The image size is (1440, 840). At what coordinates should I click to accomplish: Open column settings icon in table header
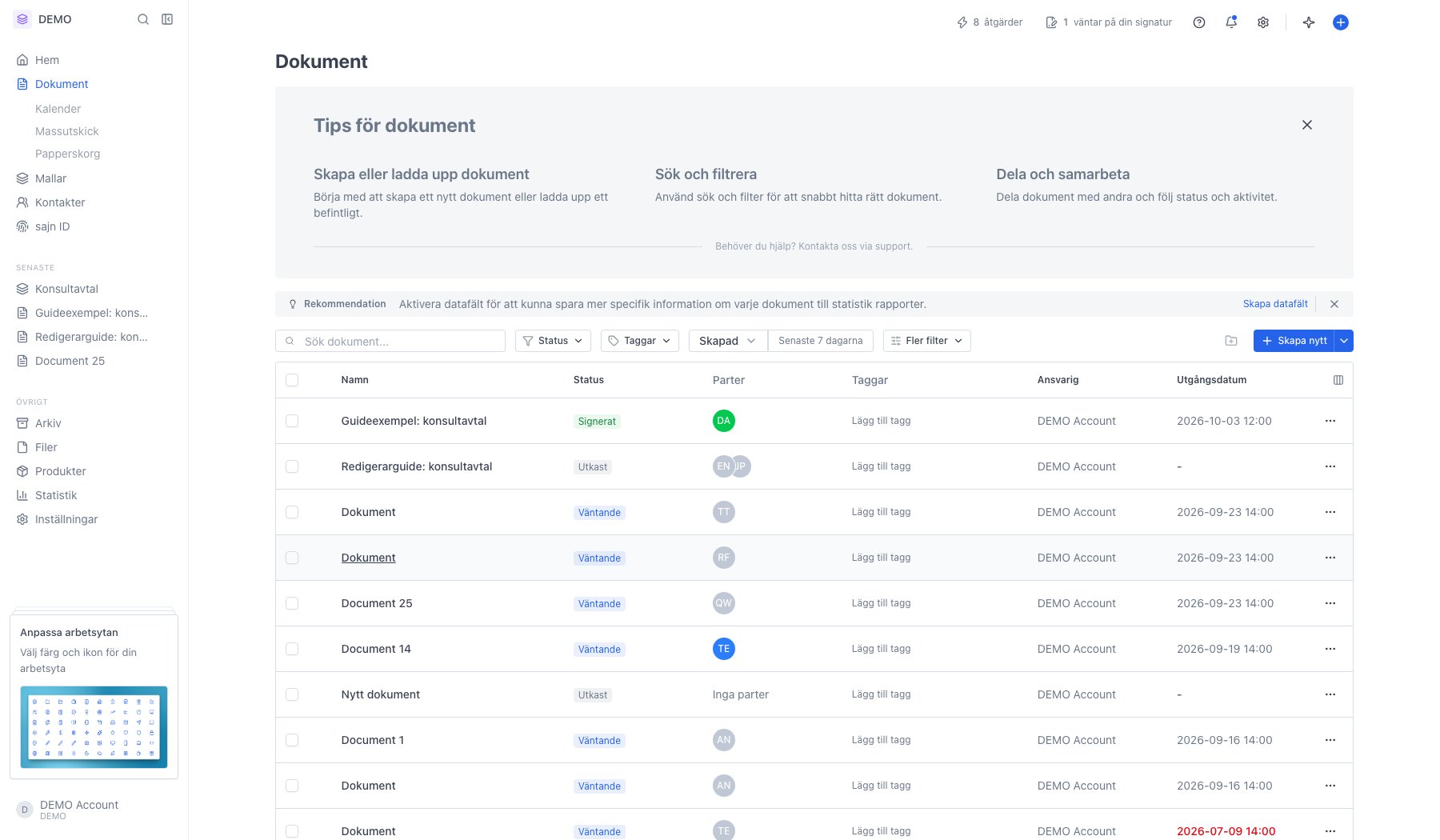point(1338,380)
